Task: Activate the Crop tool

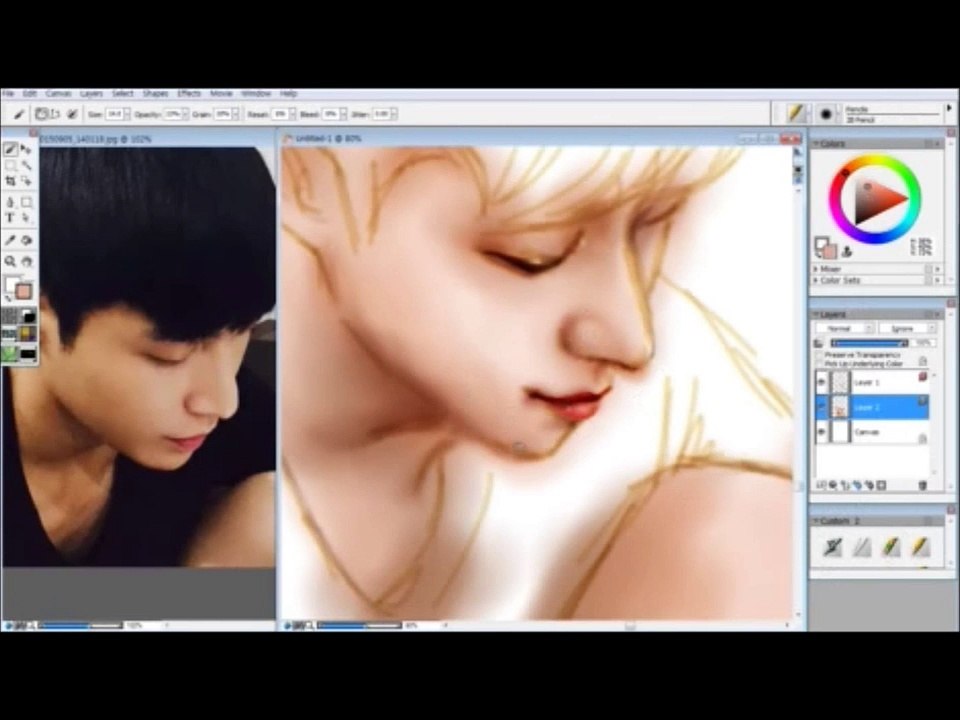Action: click(x=10, y=181)
